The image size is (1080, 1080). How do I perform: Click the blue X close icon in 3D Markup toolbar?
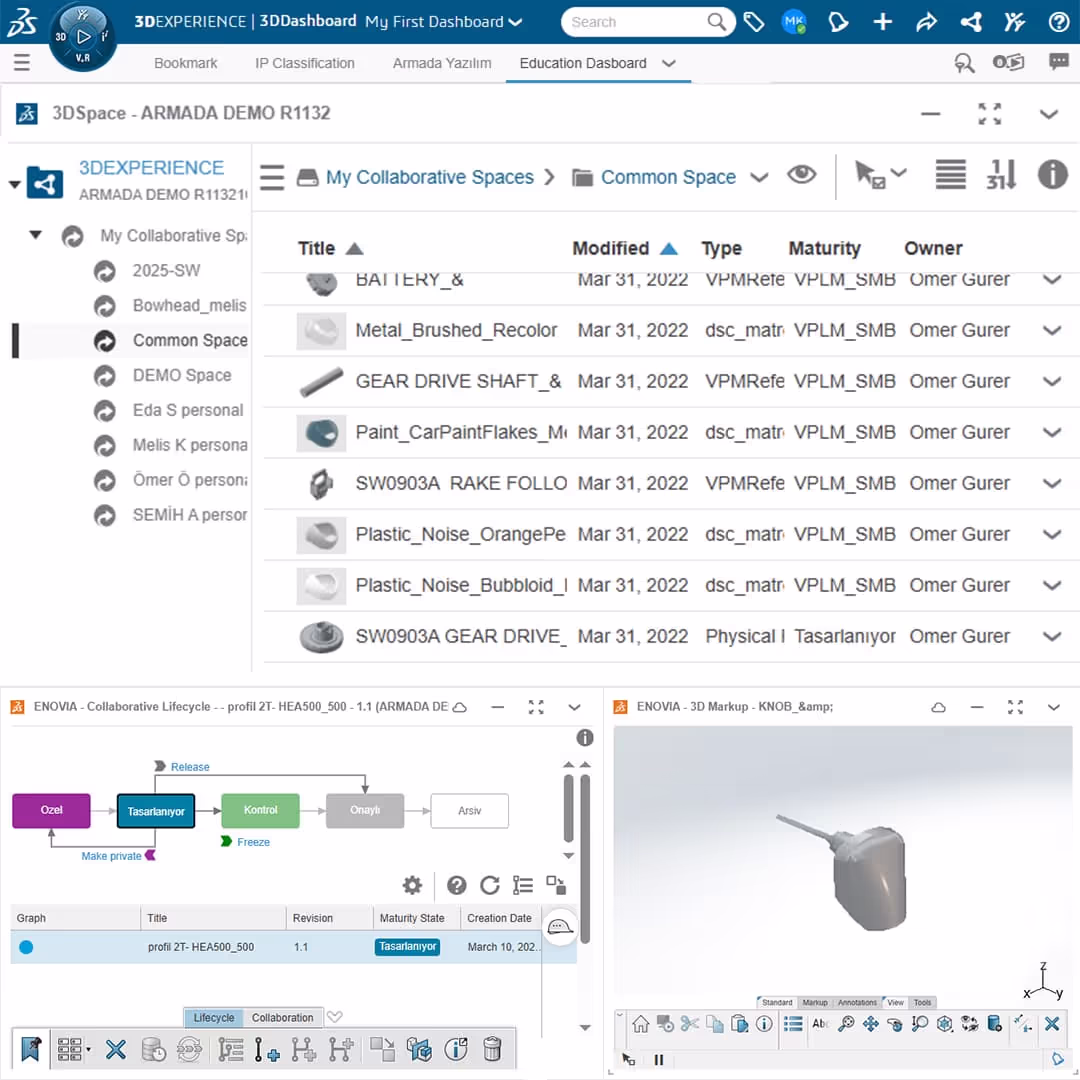coord(1052,1024)
